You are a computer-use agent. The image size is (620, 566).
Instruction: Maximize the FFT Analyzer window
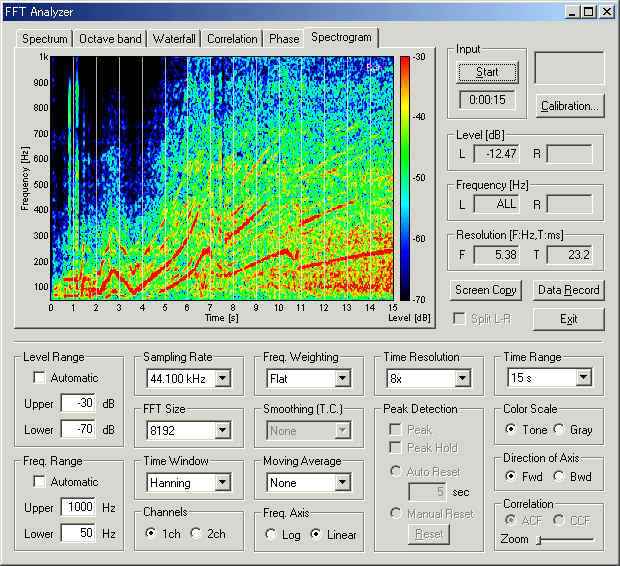coord(588,12)
